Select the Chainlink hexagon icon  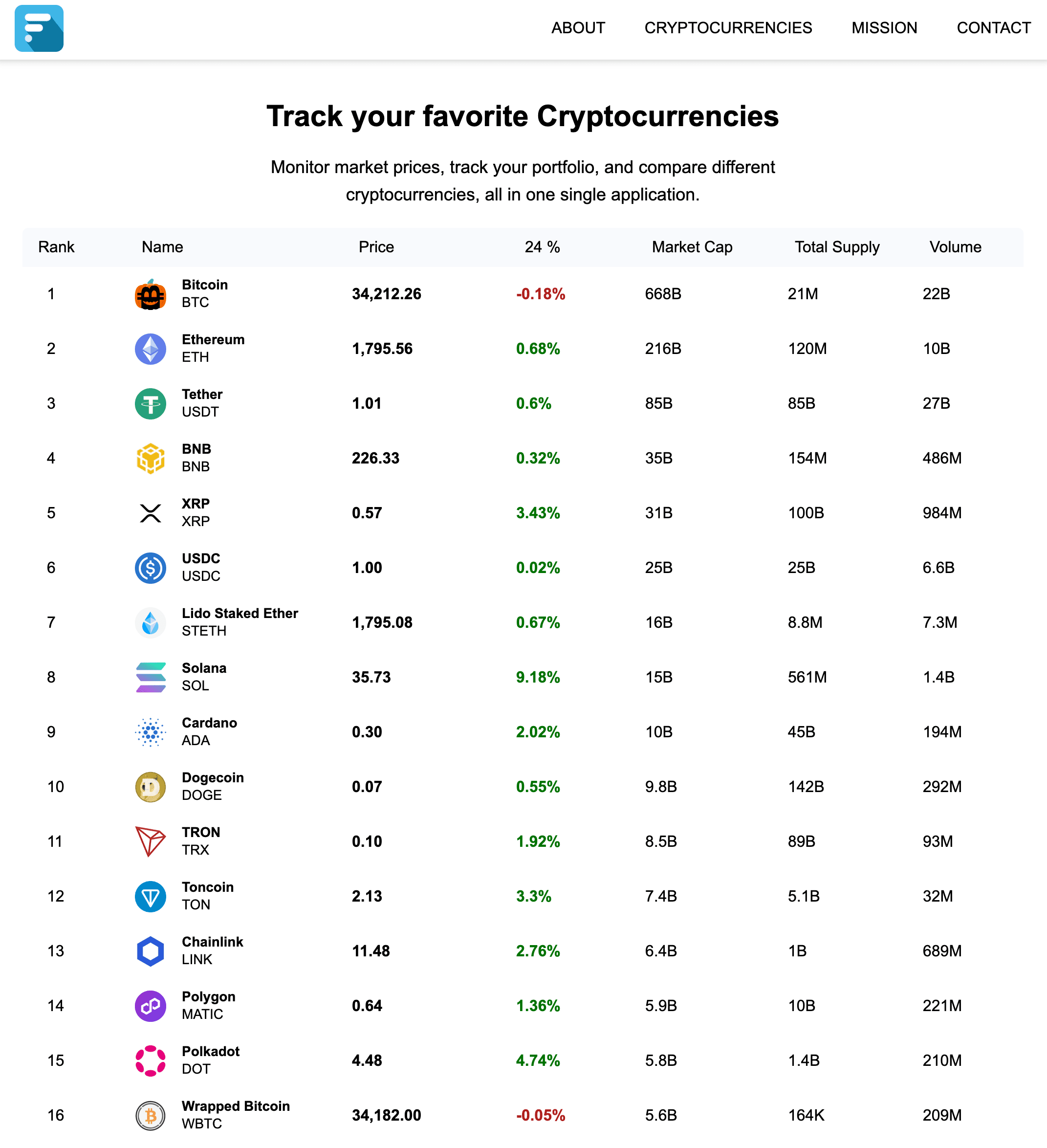tap(150, 950)
